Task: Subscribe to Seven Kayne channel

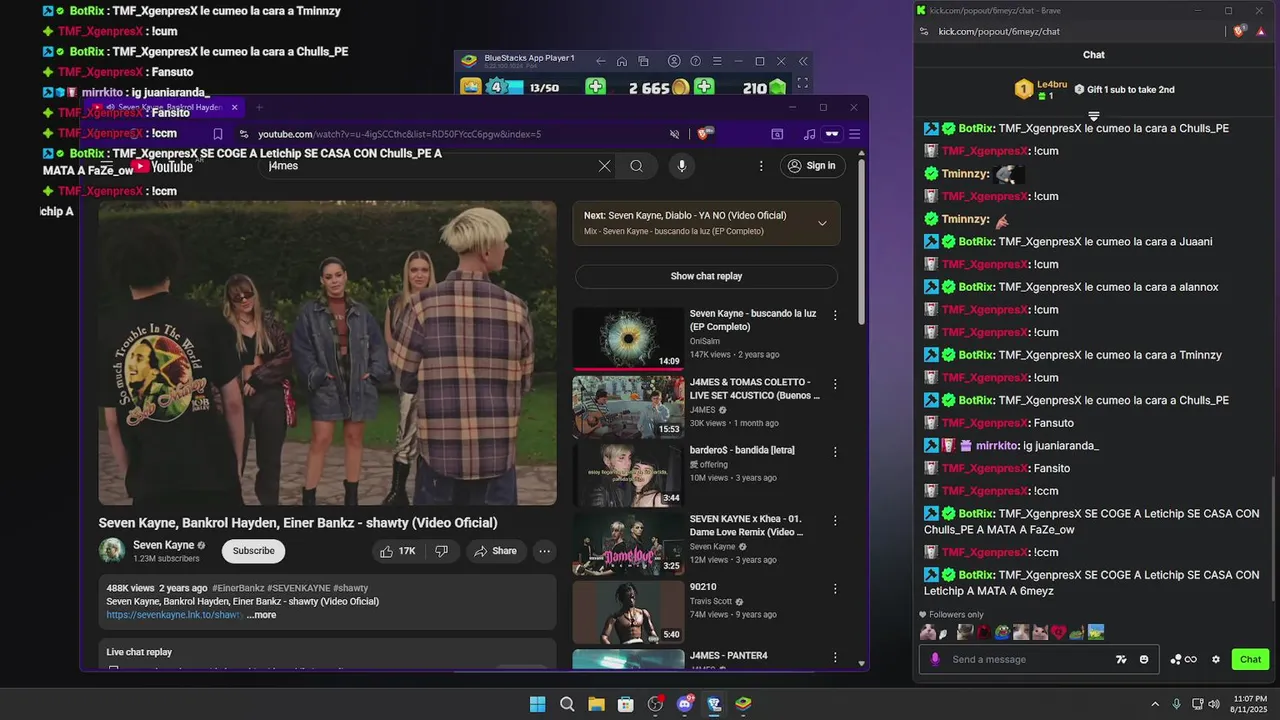Action: click(x=253, y=551)
